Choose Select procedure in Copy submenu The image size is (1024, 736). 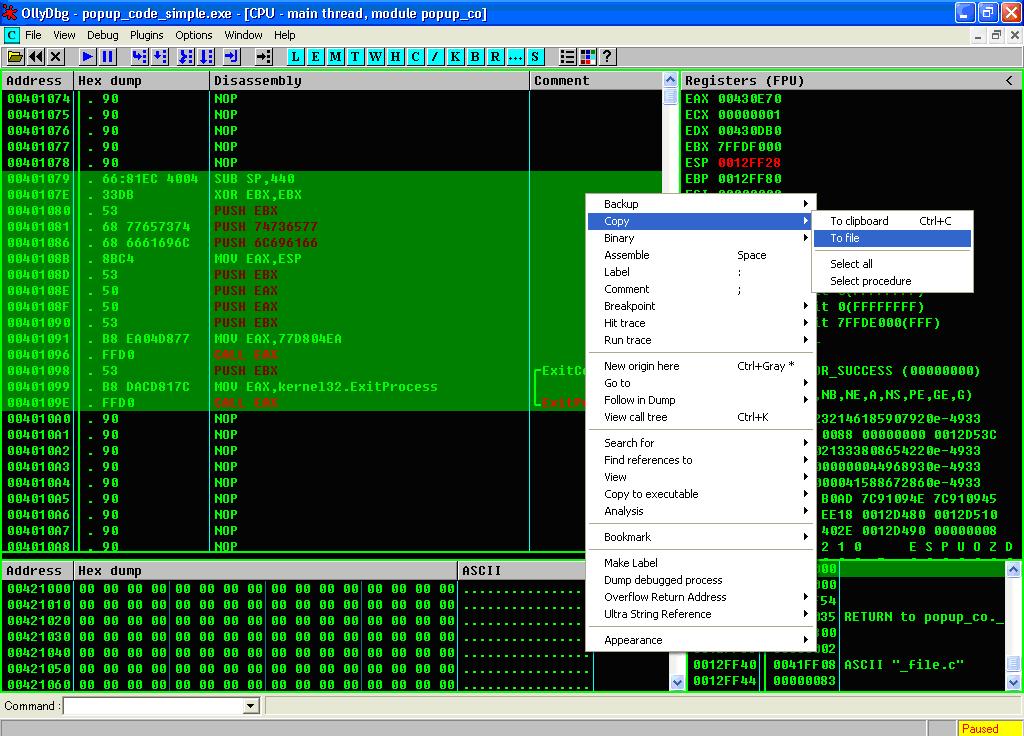tap(892, 281)
